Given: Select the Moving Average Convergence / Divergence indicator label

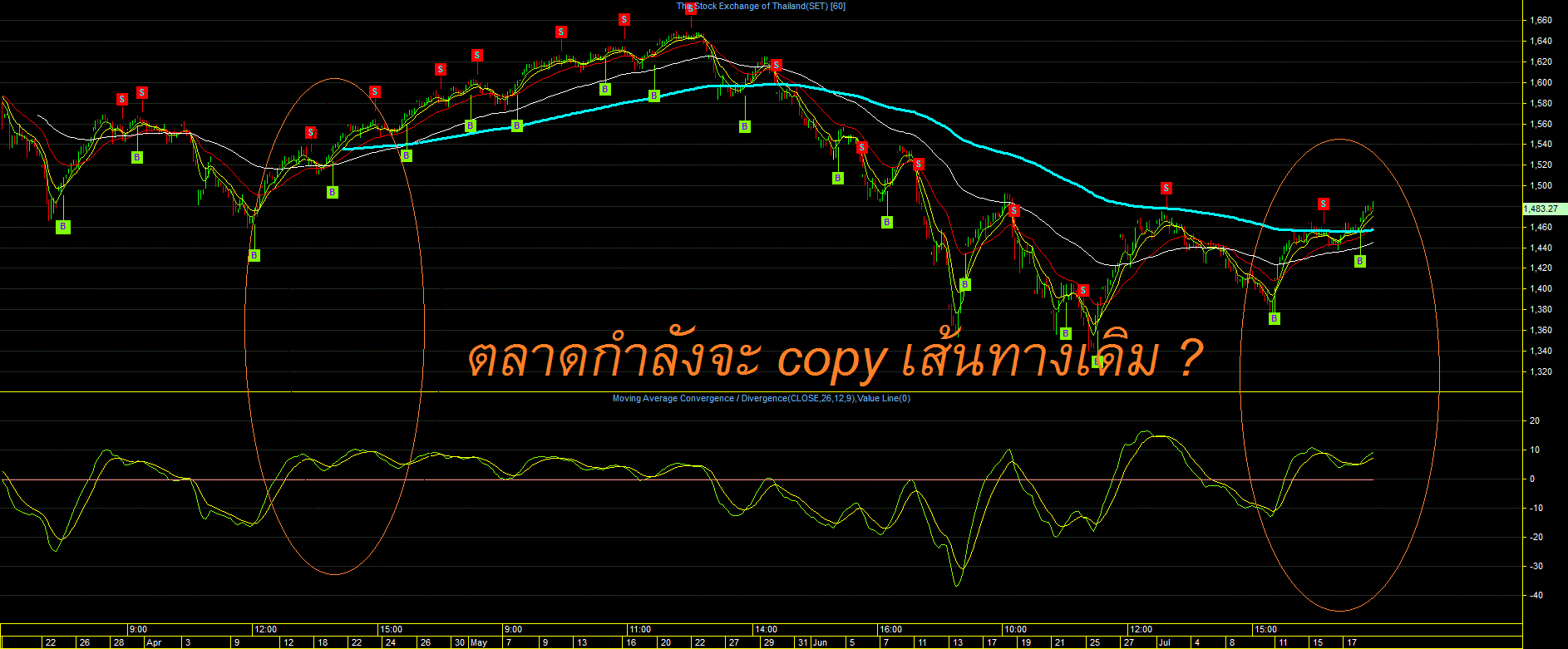Looking at the screenshot, I should click(762, 399).
